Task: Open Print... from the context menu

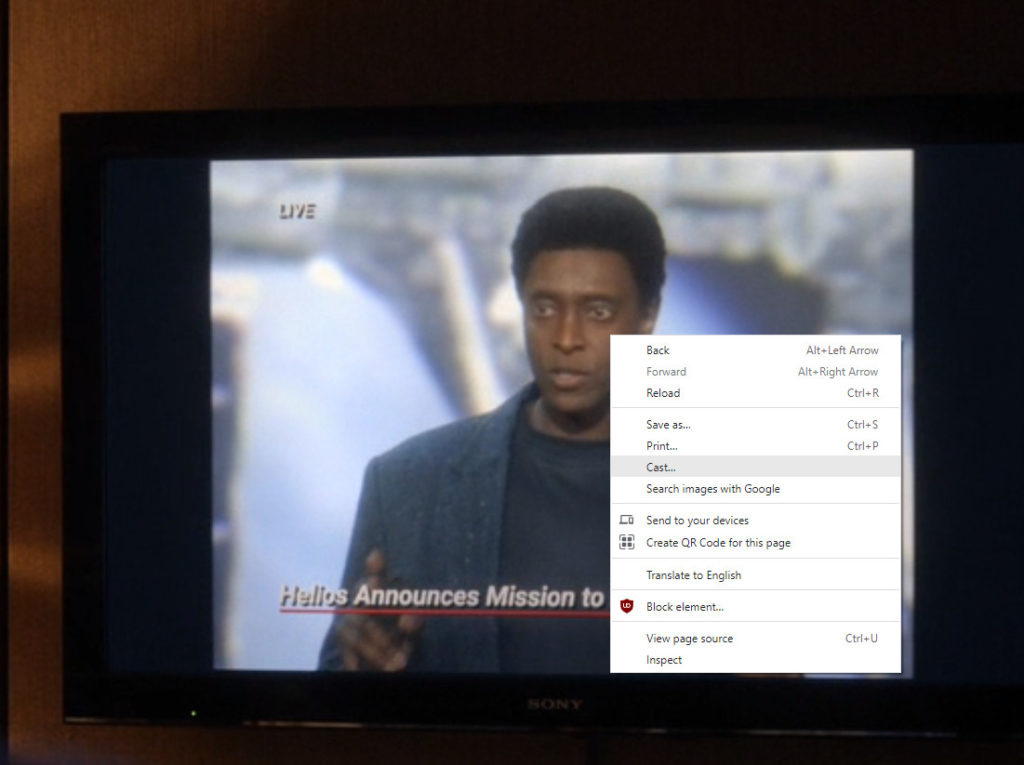Action: pyautogui.click(x=662, y=446)
